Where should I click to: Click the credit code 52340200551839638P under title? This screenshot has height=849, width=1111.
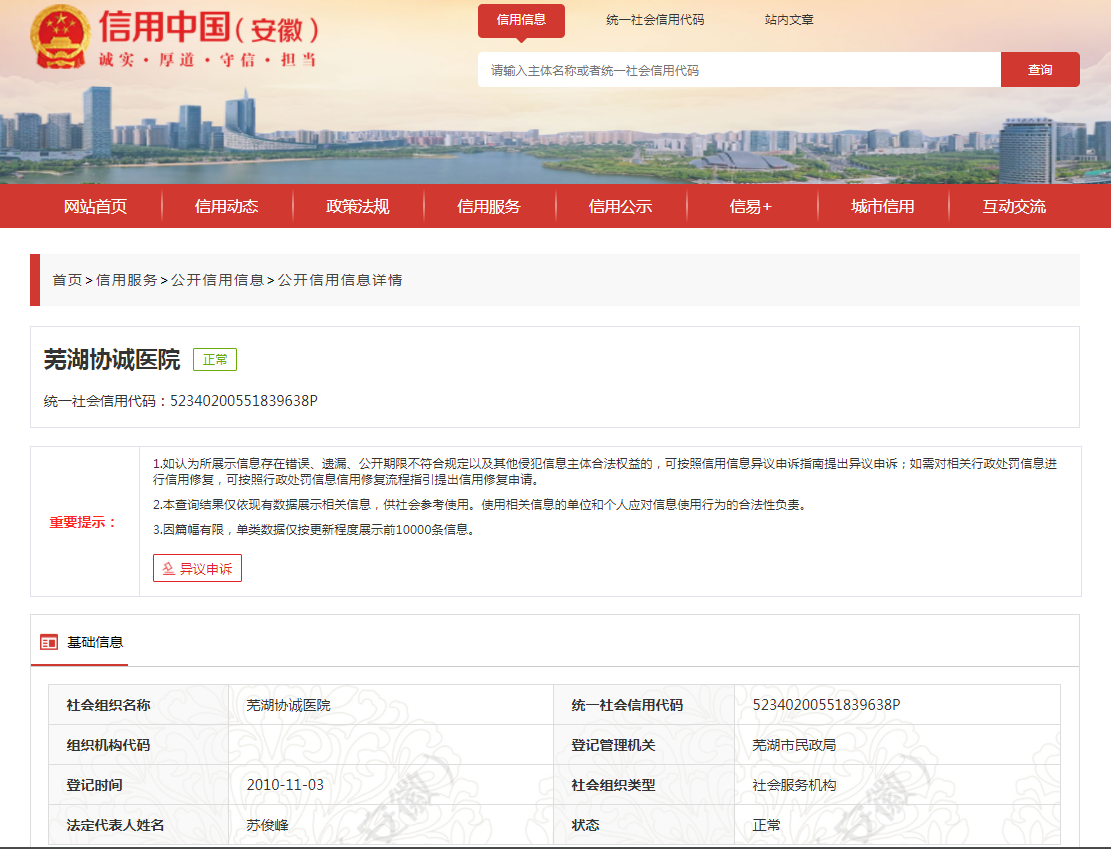tap(244, 401)
